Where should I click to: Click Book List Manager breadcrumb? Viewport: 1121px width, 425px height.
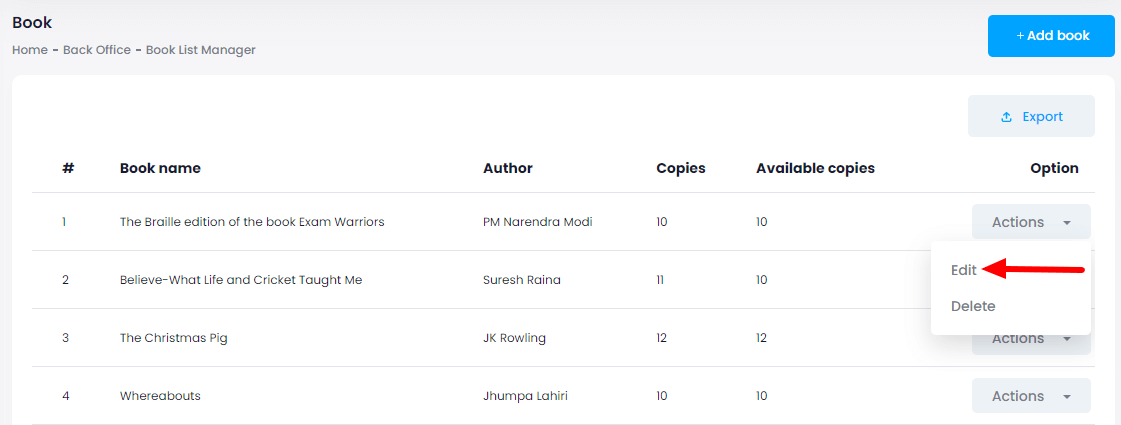200,50
